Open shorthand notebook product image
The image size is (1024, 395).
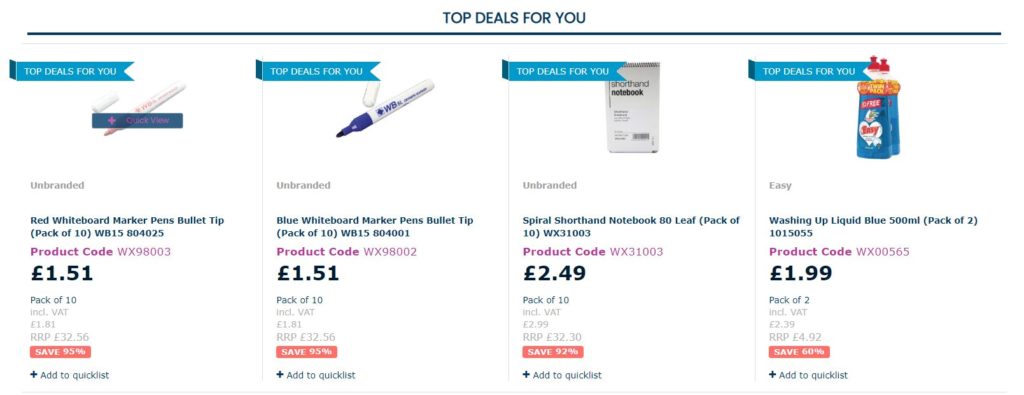click(633, 108)
